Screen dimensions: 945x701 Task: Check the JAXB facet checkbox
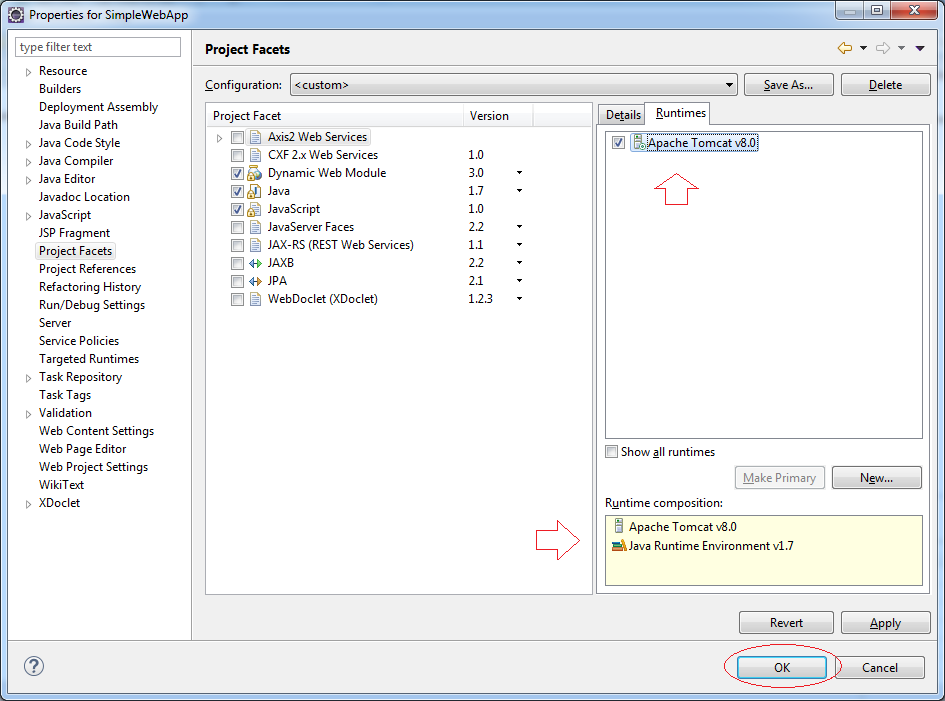237,263
